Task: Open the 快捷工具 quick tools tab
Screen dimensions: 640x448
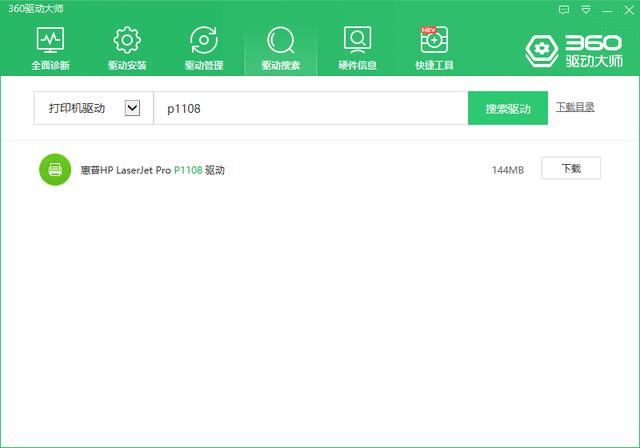Action: pos(434,49)
